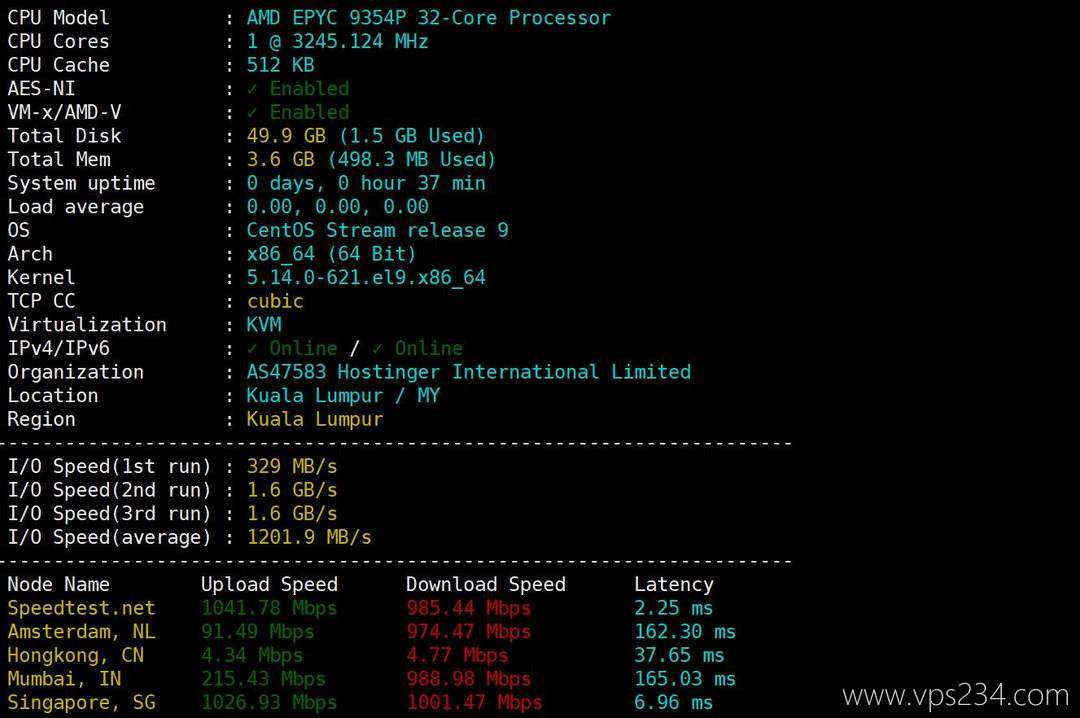This screenshot has height=718, width=1080.
Task: Click the Mumbai, IN node name
Action: [x=64, y=679]
